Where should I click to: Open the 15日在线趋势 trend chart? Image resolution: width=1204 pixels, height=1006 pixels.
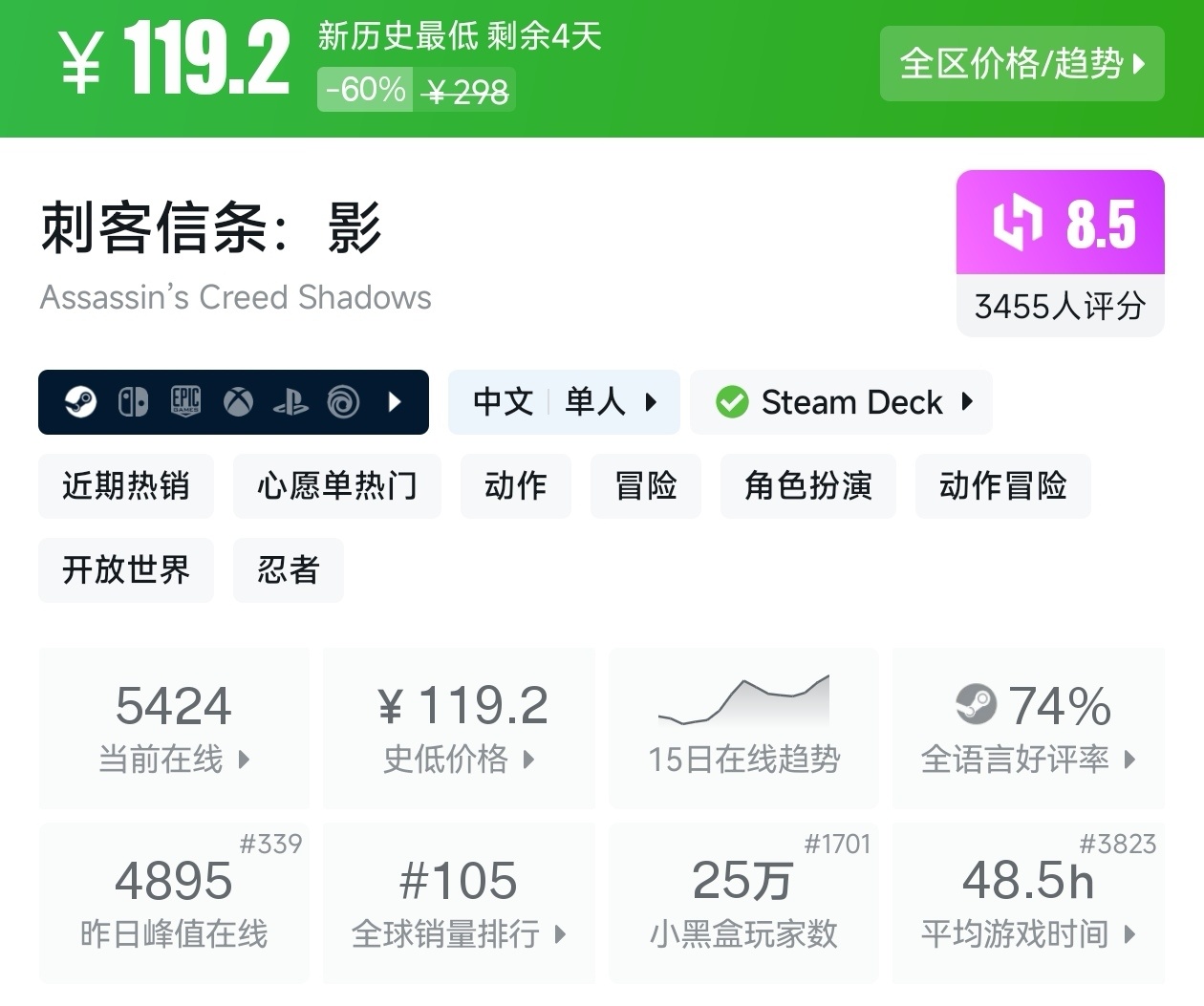coord(743,728)
